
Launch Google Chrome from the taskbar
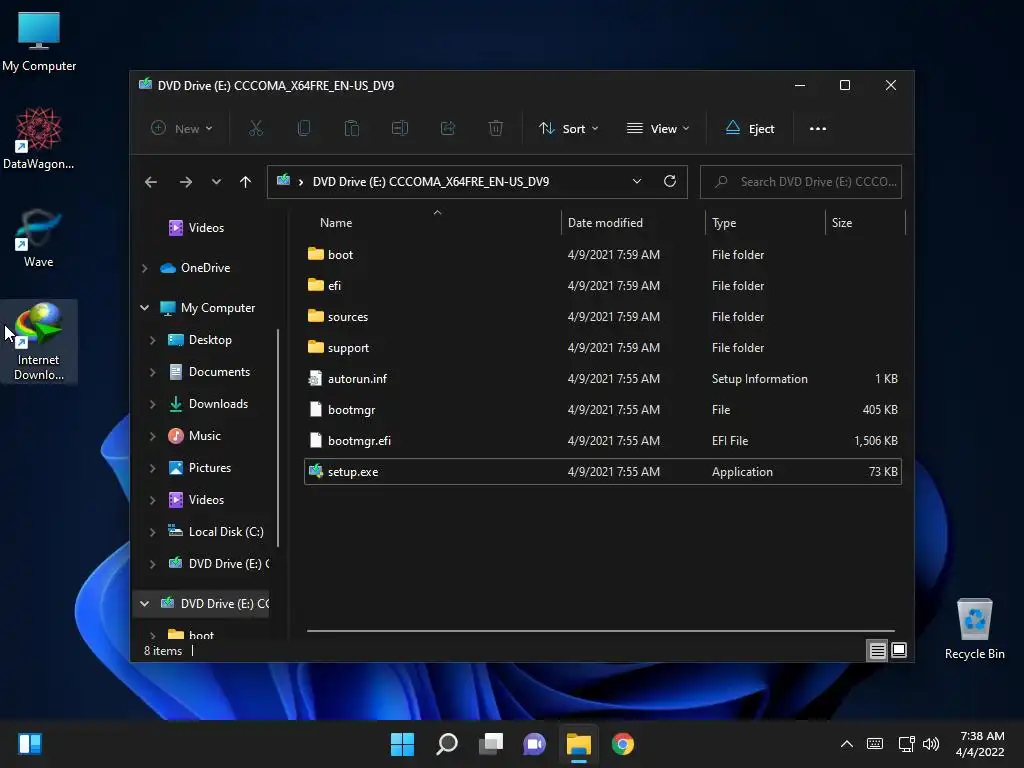coord(623,744)
